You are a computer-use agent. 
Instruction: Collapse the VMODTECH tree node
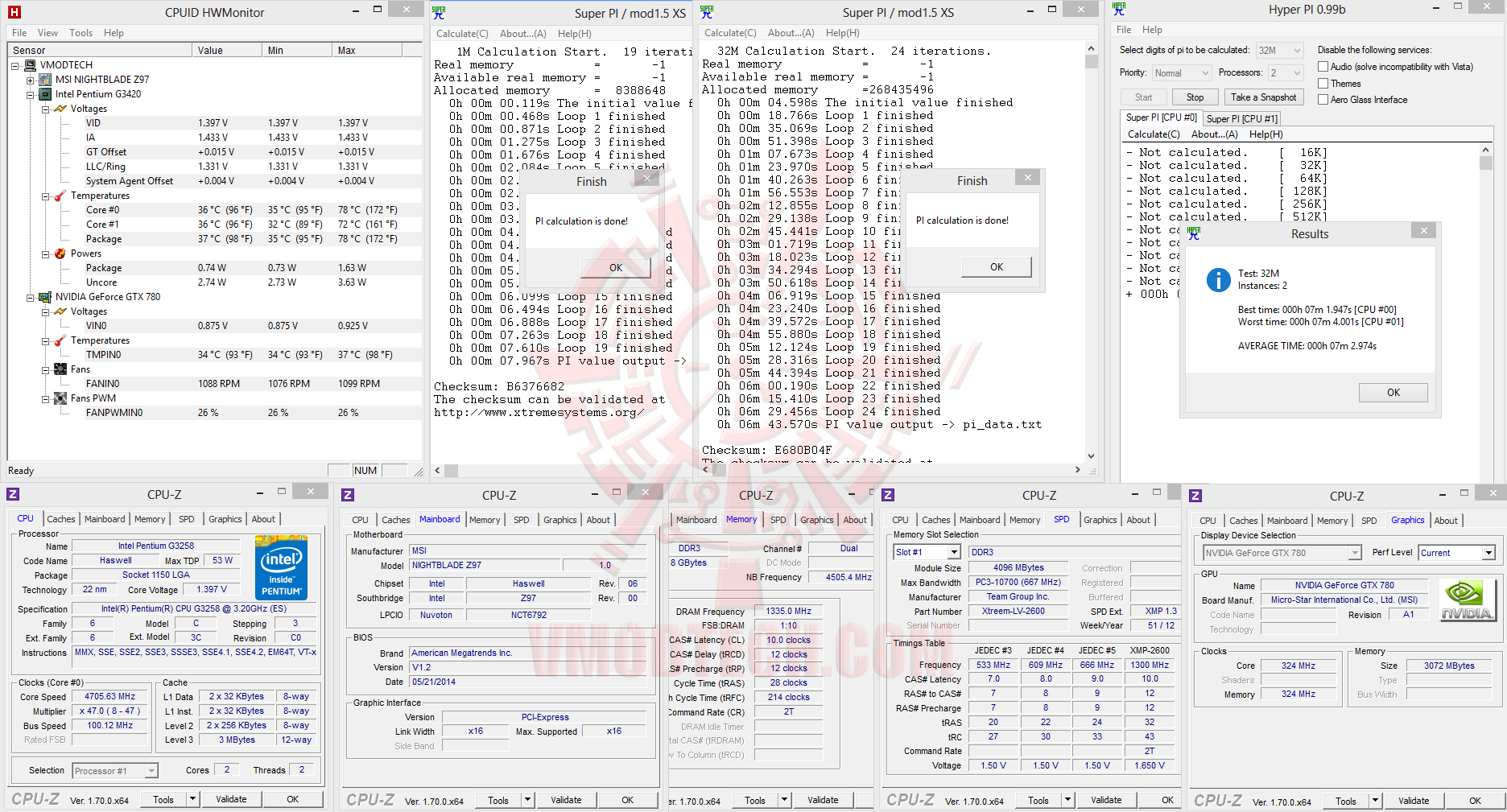click(15, 65)
